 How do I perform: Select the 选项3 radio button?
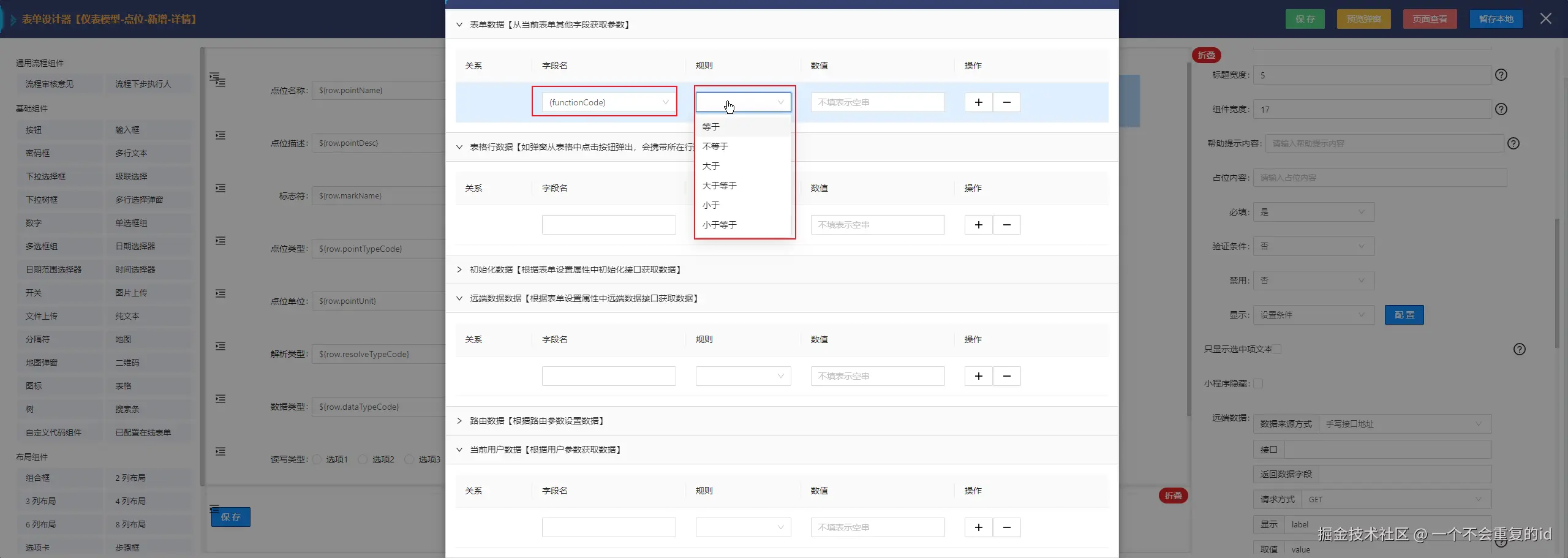pyautogui.click(x=409, y=459)
